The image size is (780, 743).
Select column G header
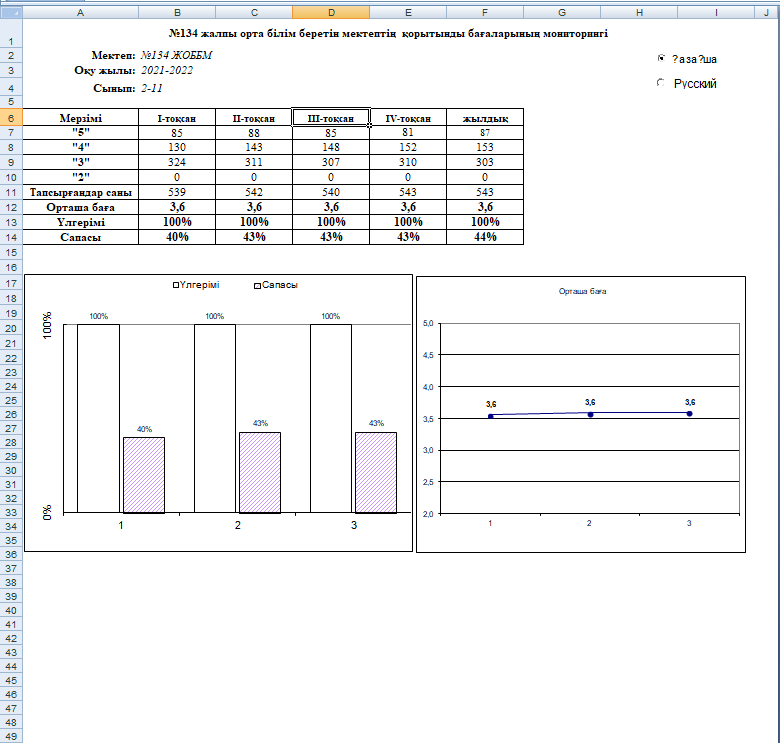562,12
